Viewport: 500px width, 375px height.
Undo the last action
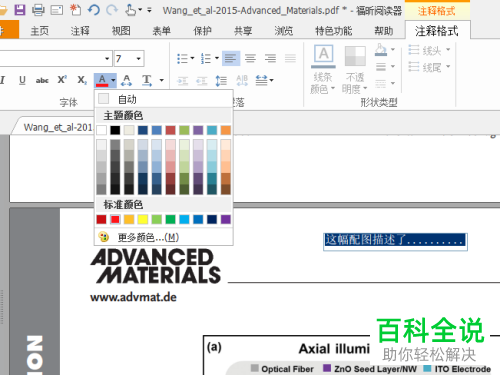coord(94,10)
